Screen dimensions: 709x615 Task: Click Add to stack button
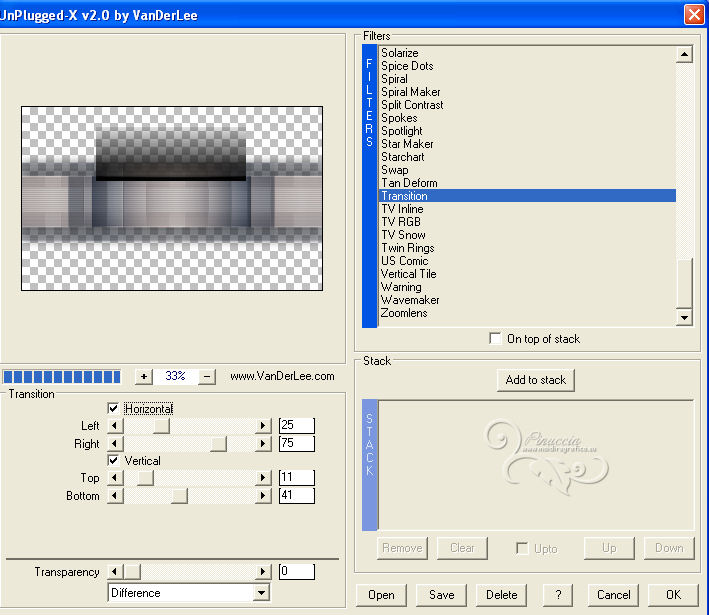coord(535,380)
